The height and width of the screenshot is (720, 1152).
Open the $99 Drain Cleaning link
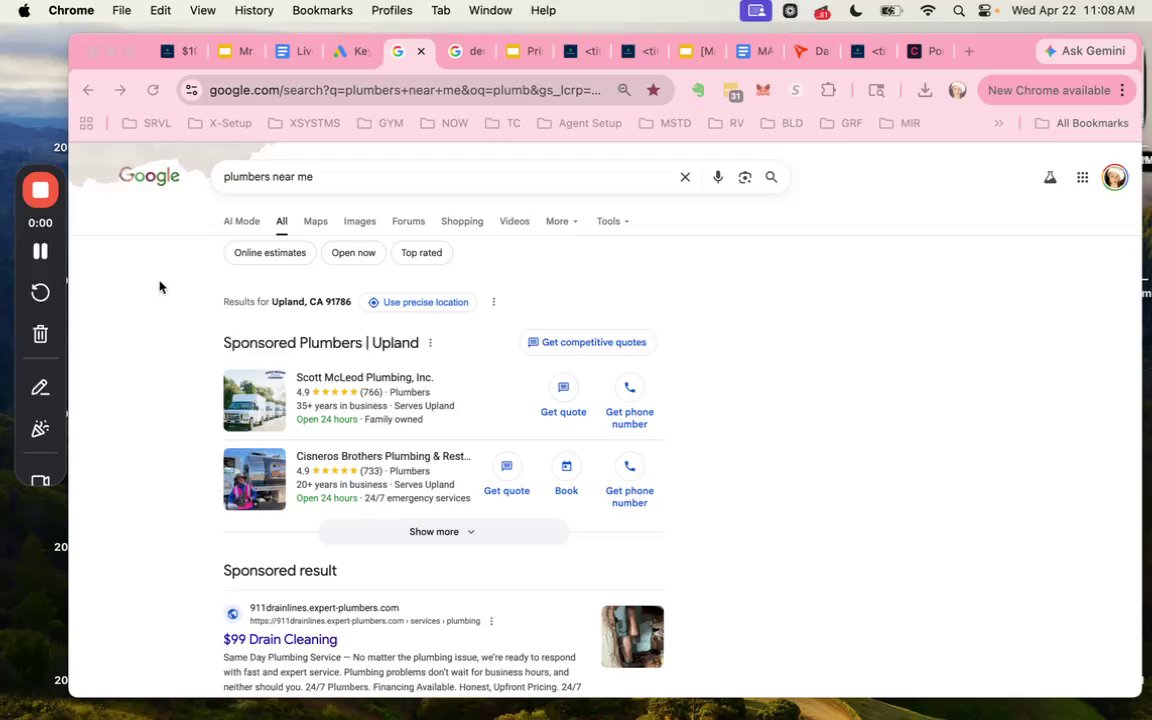pos(280,639)
